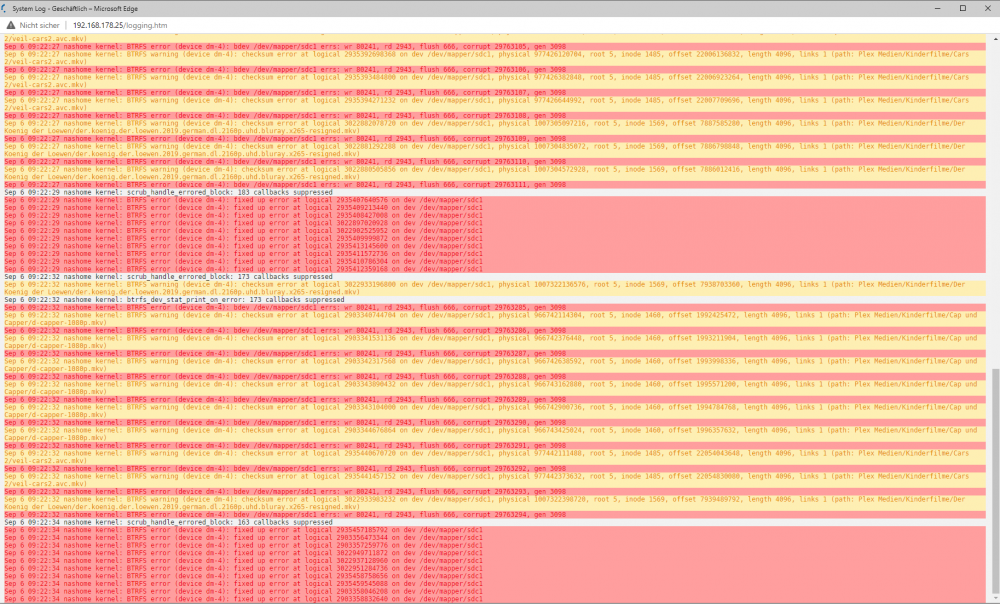
Task: Click the Edge app icon in title bar
Action: point(5,8)
